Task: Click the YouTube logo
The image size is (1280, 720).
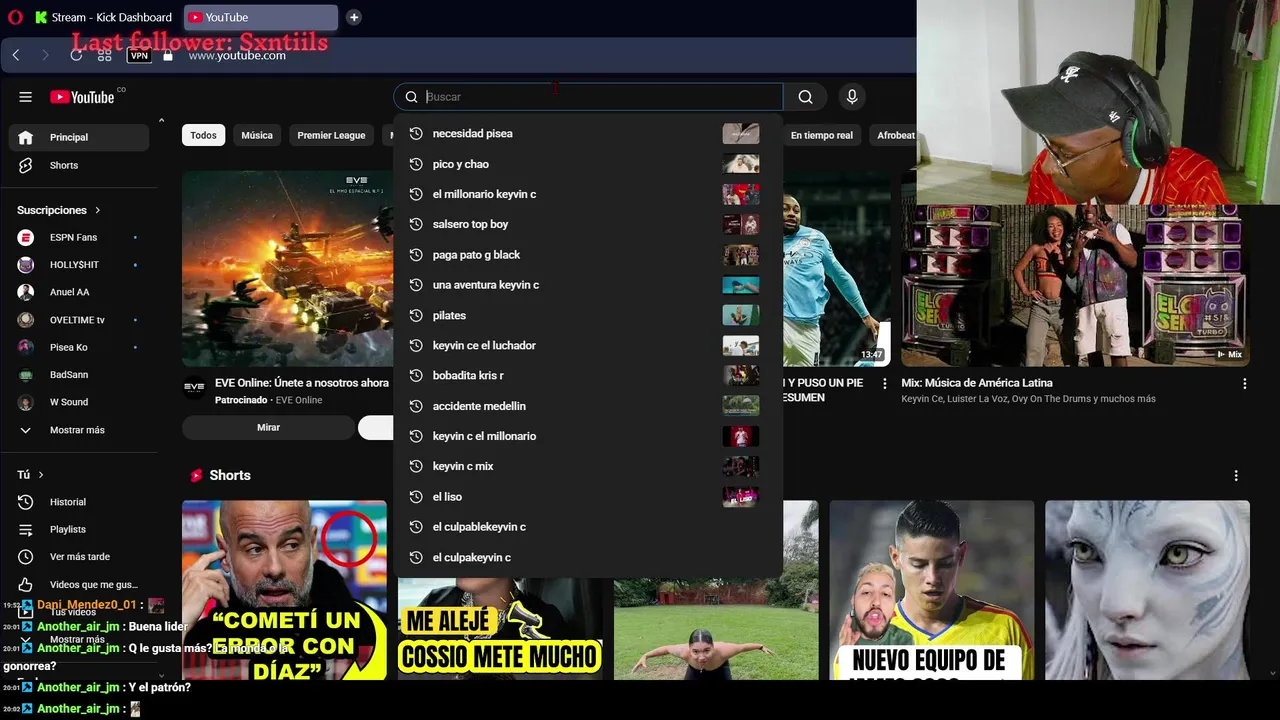Action: [83, 97]
